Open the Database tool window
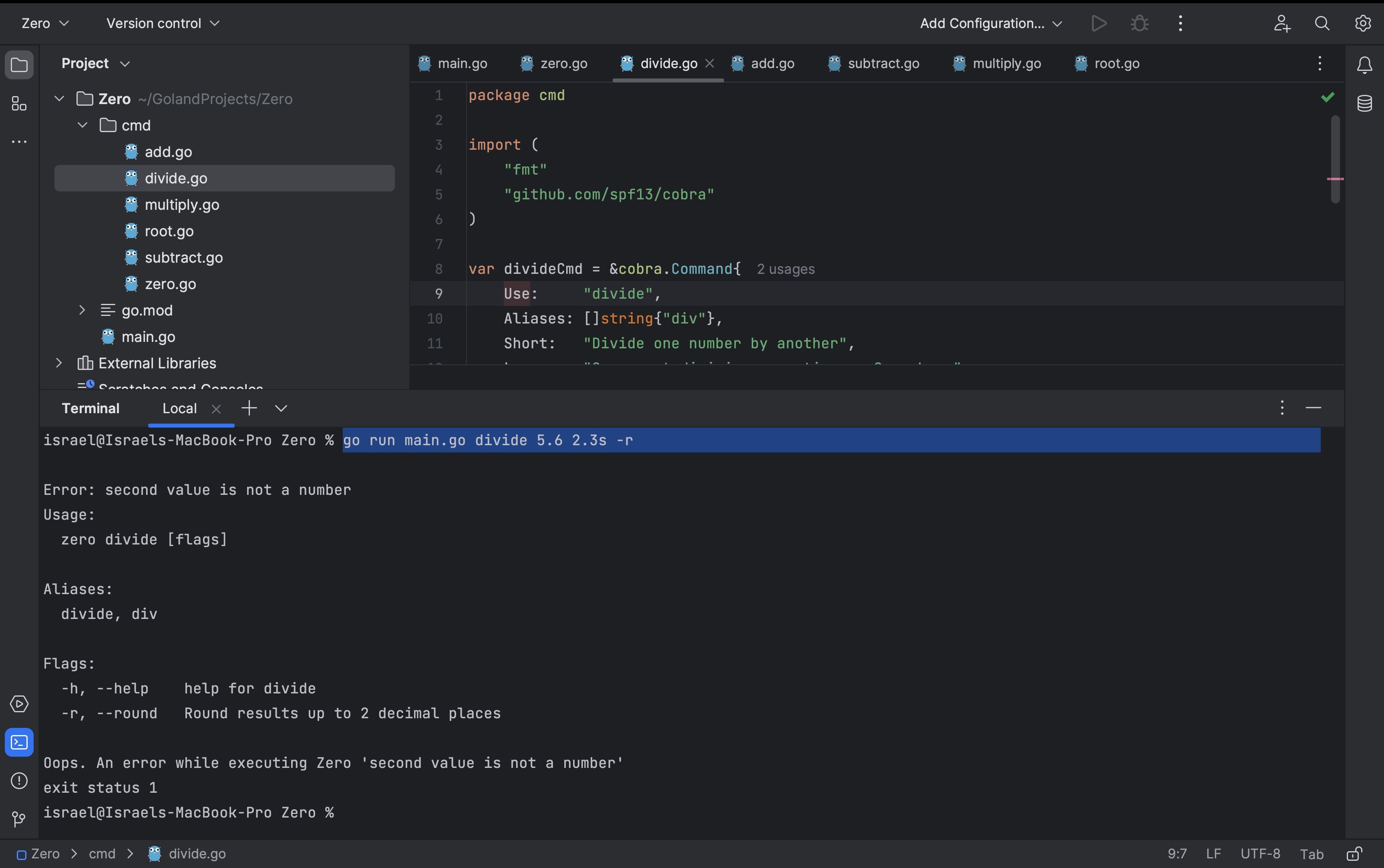Viewport: 1384px width, 868px height. (1364, 103)
